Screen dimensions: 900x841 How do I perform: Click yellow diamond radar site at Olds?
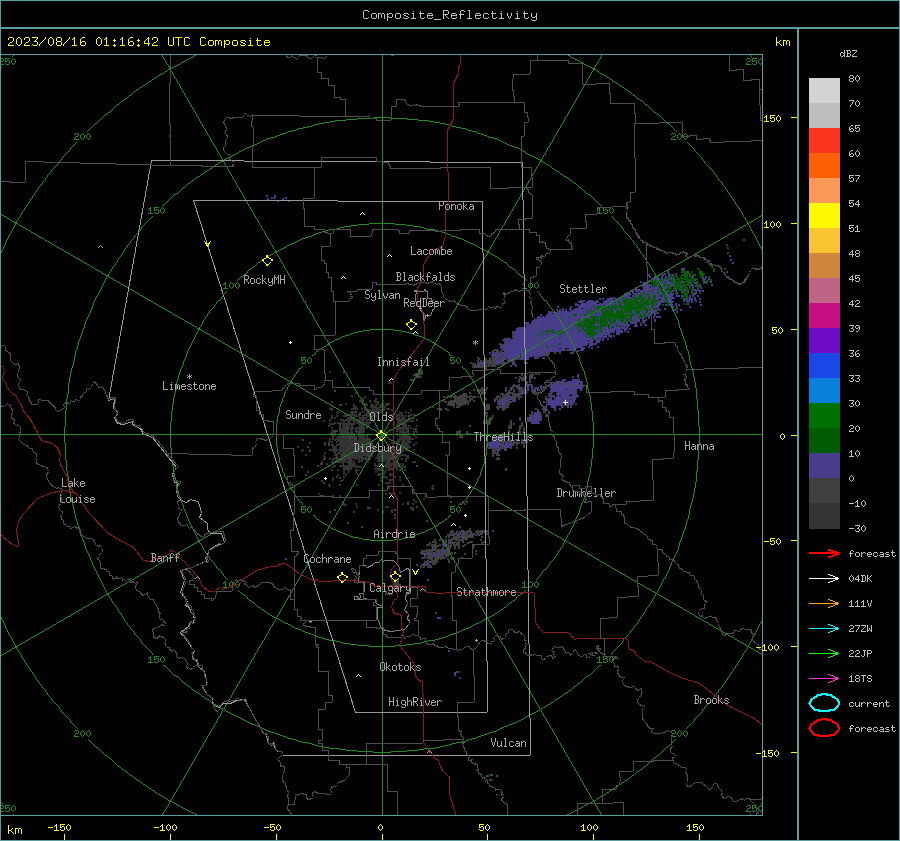click(x=381, y=436)
